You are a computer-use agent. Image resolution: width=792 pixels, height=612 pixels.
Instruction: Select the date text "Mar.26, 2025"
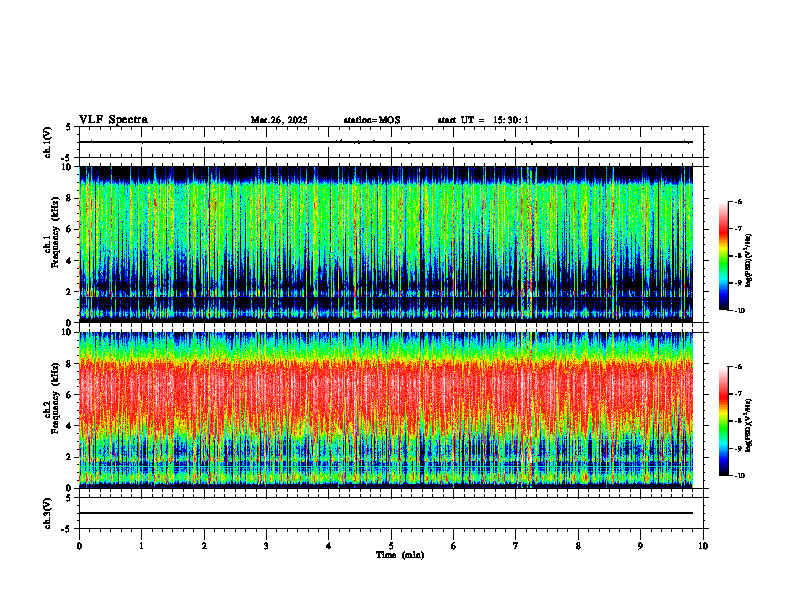coord(279,120)
